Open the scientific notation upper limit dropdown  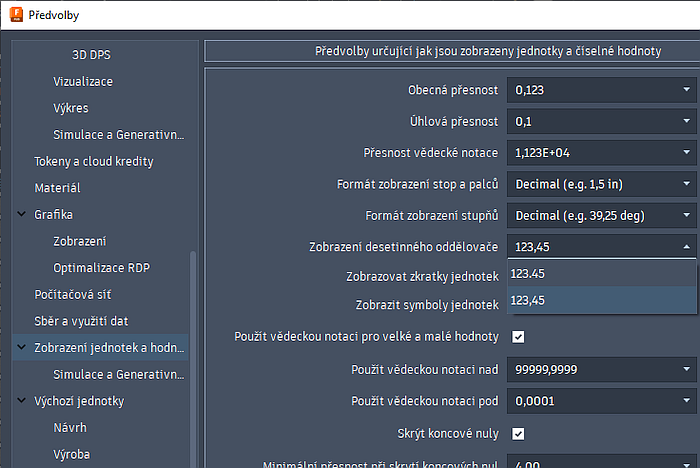click(x=602, y=370)
